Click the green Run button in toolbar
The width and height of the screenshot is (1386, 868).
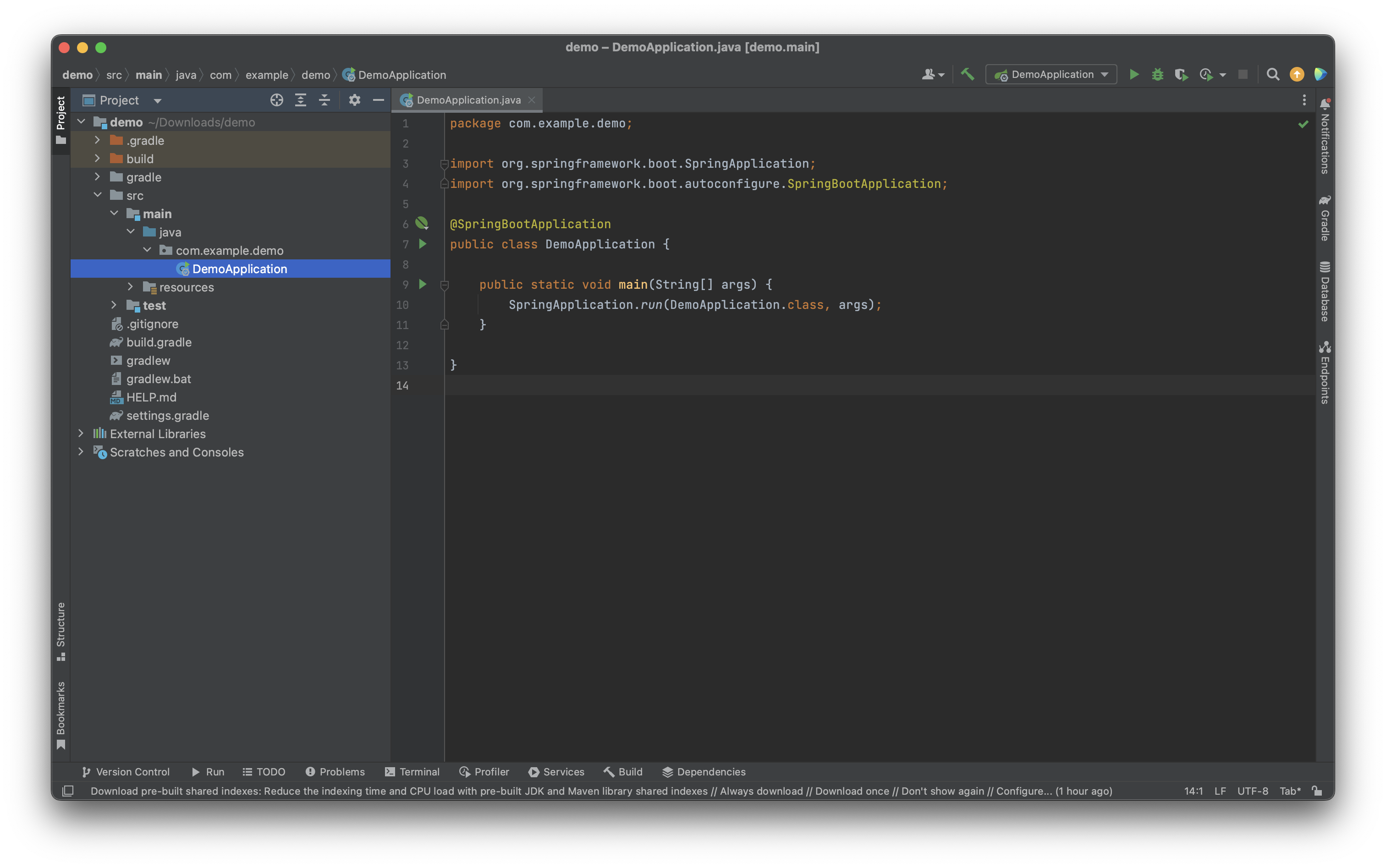click(x=1134, y=75)
